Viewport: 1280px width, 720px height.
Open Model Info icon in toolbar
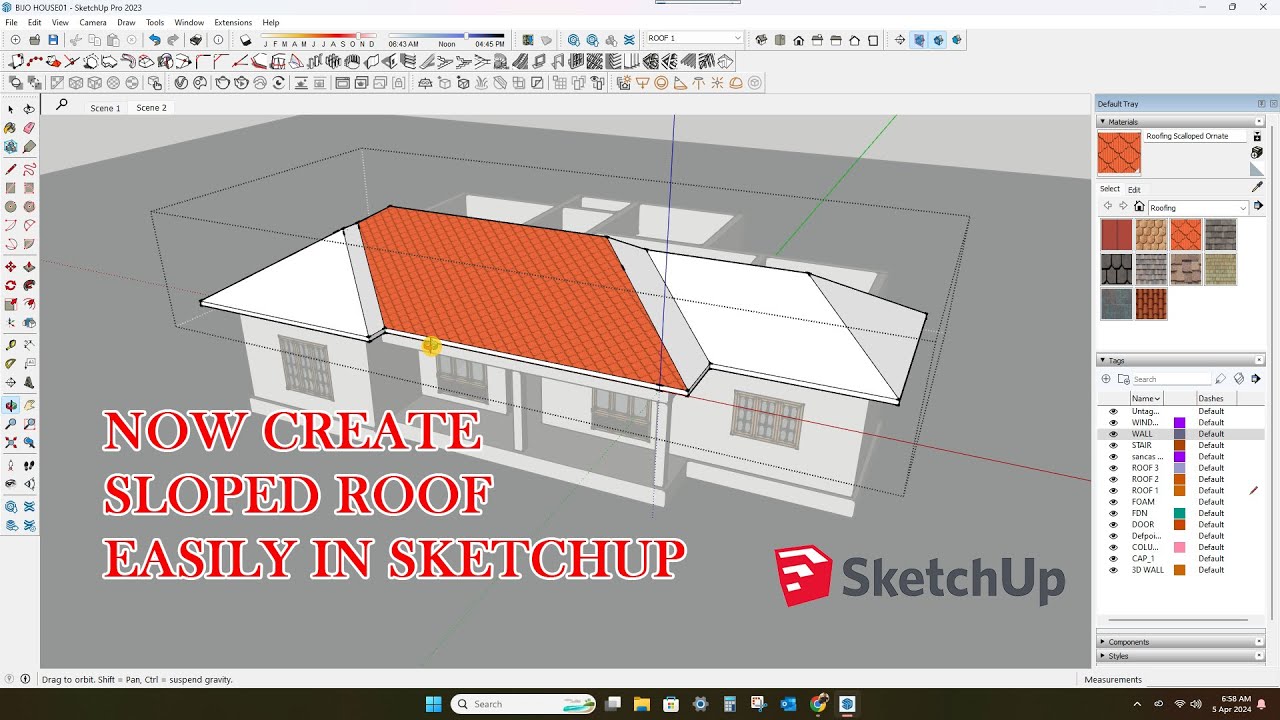(x=219, y=40)
